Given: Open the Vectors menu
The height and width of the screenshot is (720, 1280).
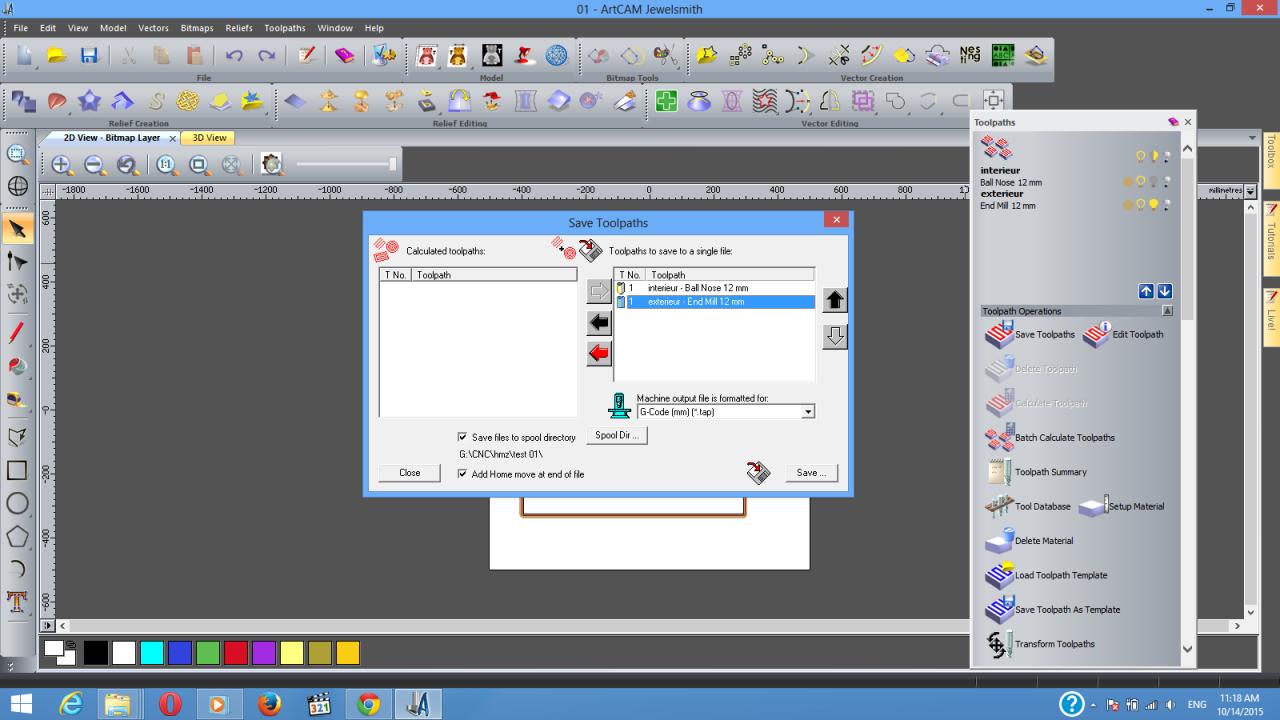Looking at the screenshot, I should click(x=153, y=28).
